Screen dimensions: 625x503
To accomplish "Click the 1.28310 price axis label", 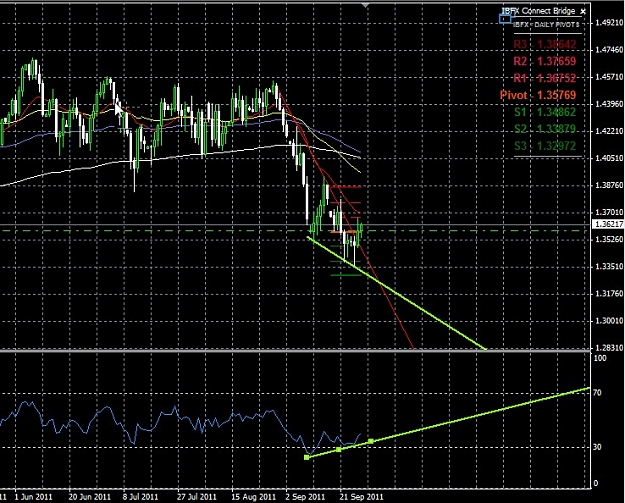I will point(609,348).
